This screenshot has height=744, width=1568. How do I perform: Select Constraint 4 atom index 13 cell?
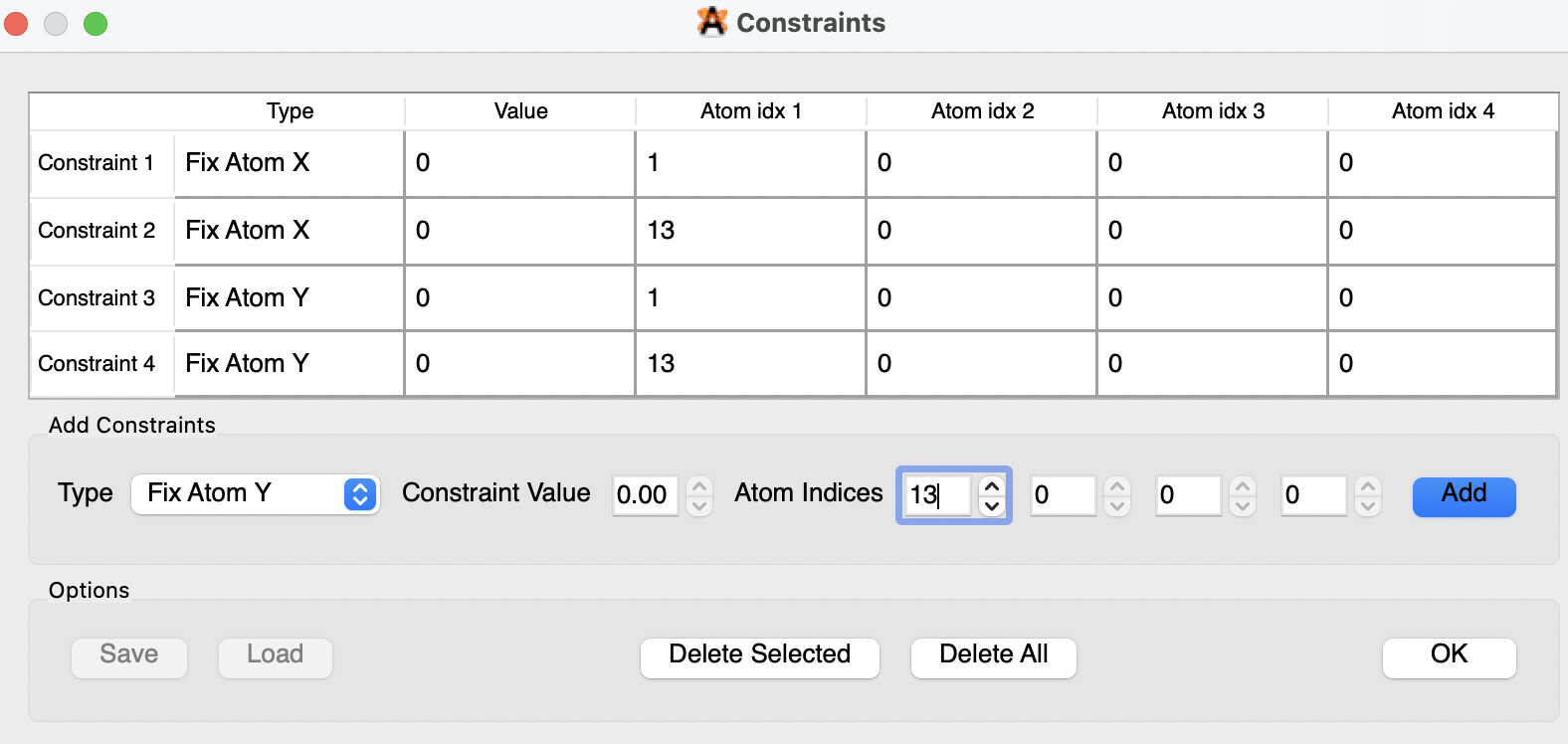pyautogui.click(x=750, y=364)
